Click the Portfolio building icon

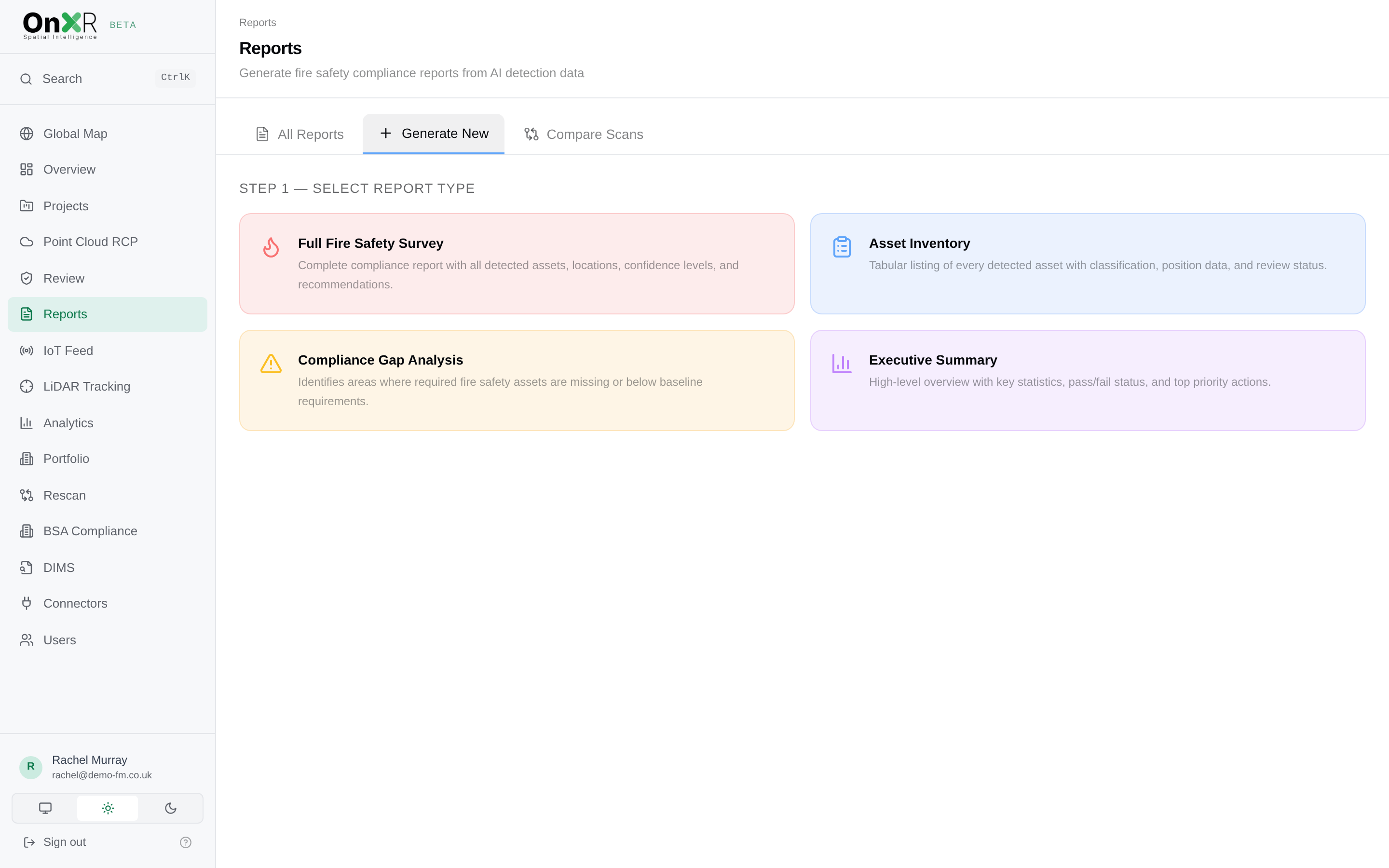[27, 459]
